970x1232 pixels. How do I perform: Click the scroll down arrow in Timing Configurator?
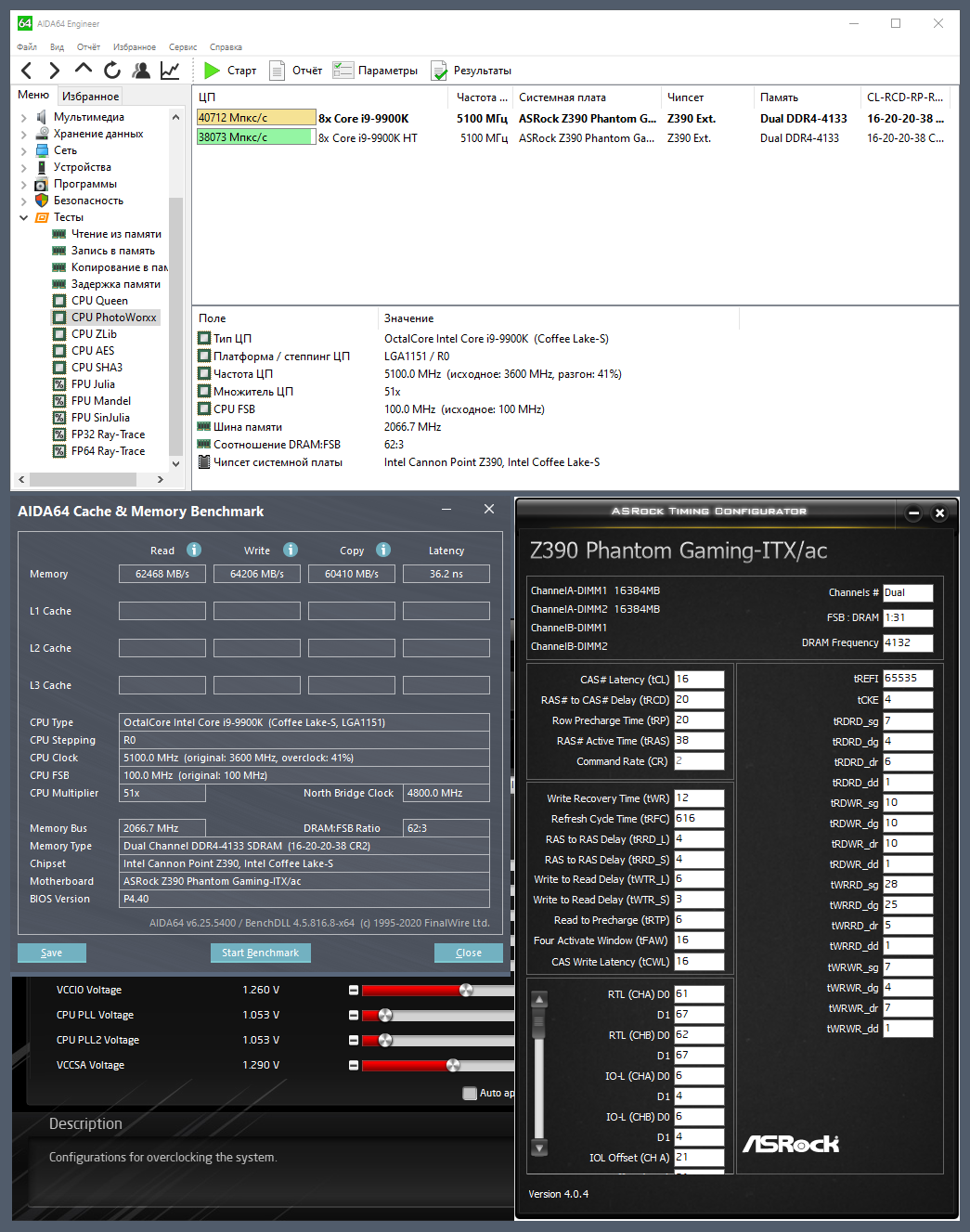[x=539, y=1148]
